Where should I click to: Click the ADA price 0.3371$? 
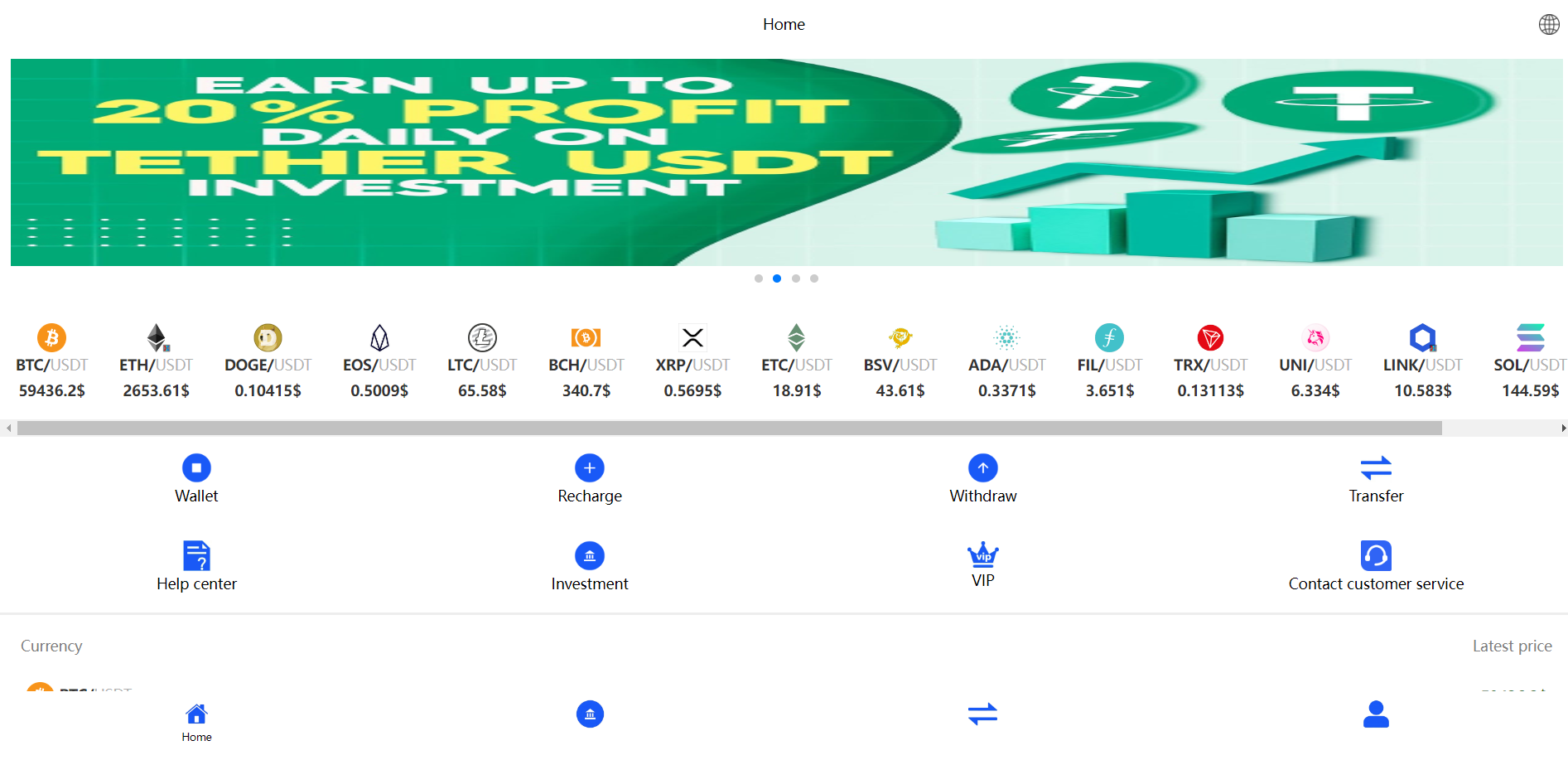point(1006,390)
